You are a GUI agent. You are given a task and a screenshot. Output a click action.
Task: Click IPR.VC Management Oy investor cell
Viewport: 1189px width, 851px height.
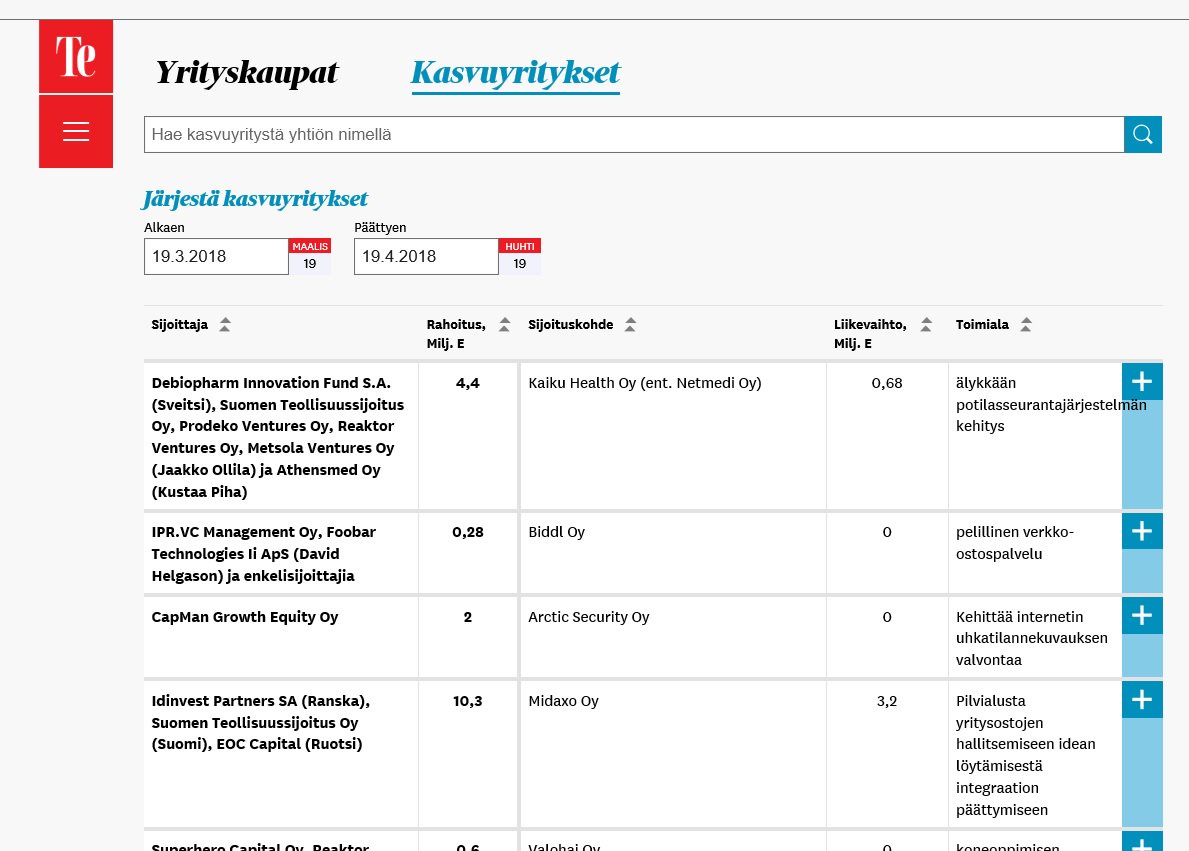281,553
